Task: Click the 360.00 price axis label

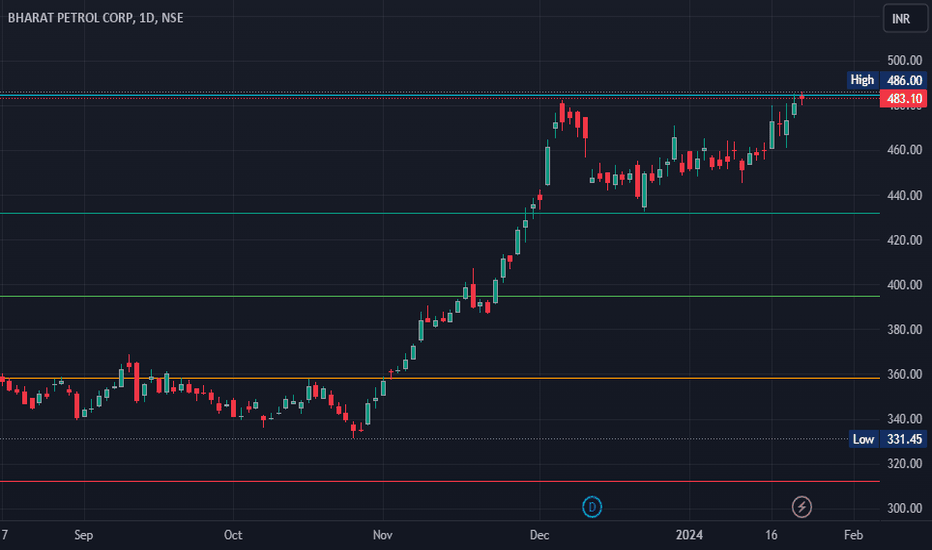Action: click(x=904, y=374)
